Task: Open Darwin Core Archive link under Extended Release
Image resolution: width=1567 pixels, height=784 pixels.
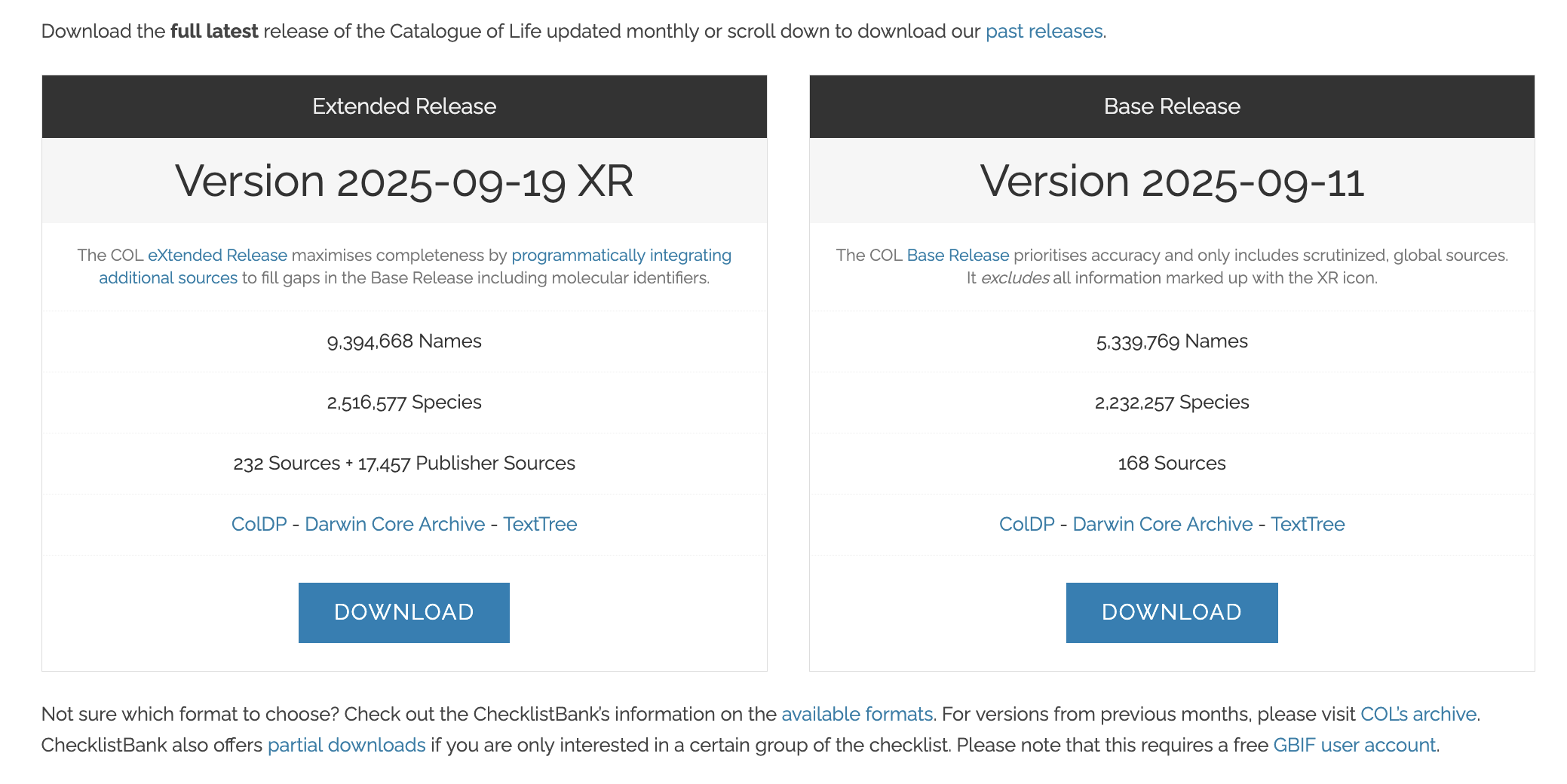Action: 394,524
